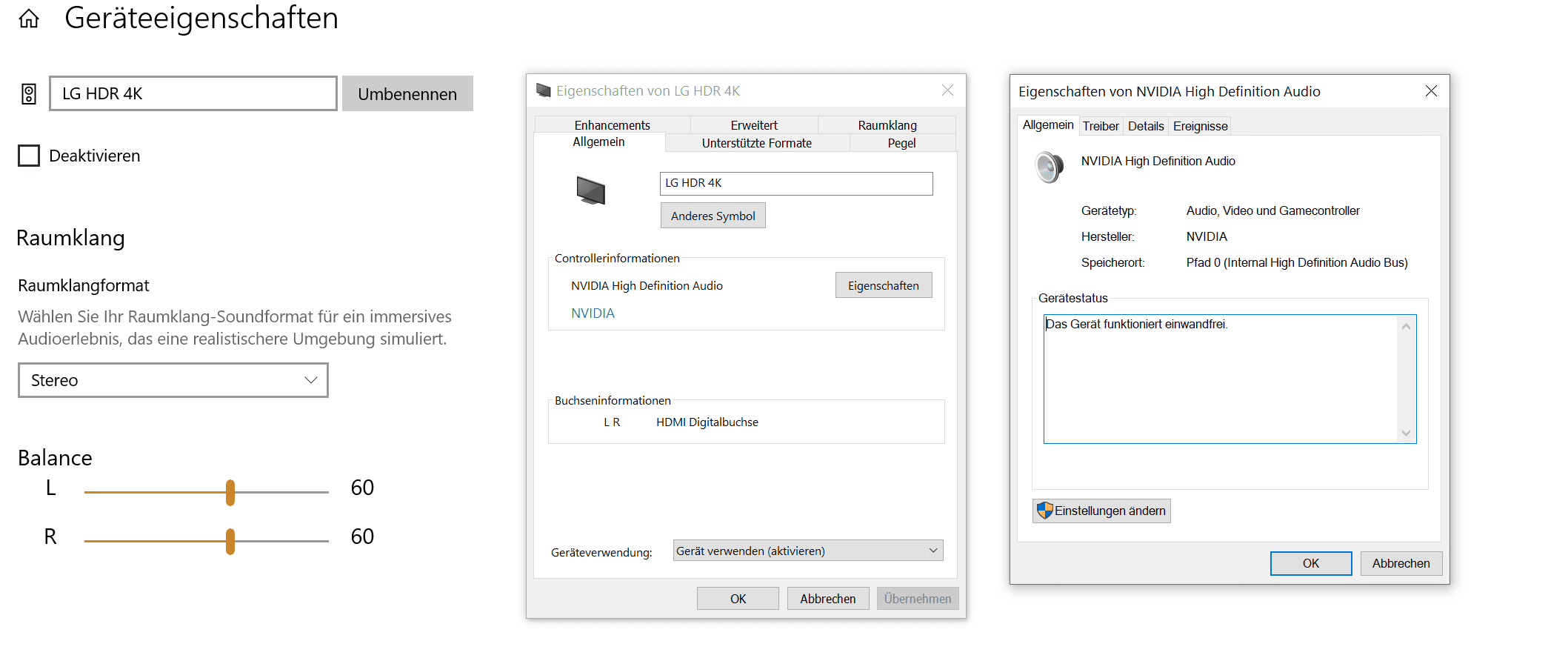
Task: Click the NVIDIA speaker device icon
Action: 1050,167
